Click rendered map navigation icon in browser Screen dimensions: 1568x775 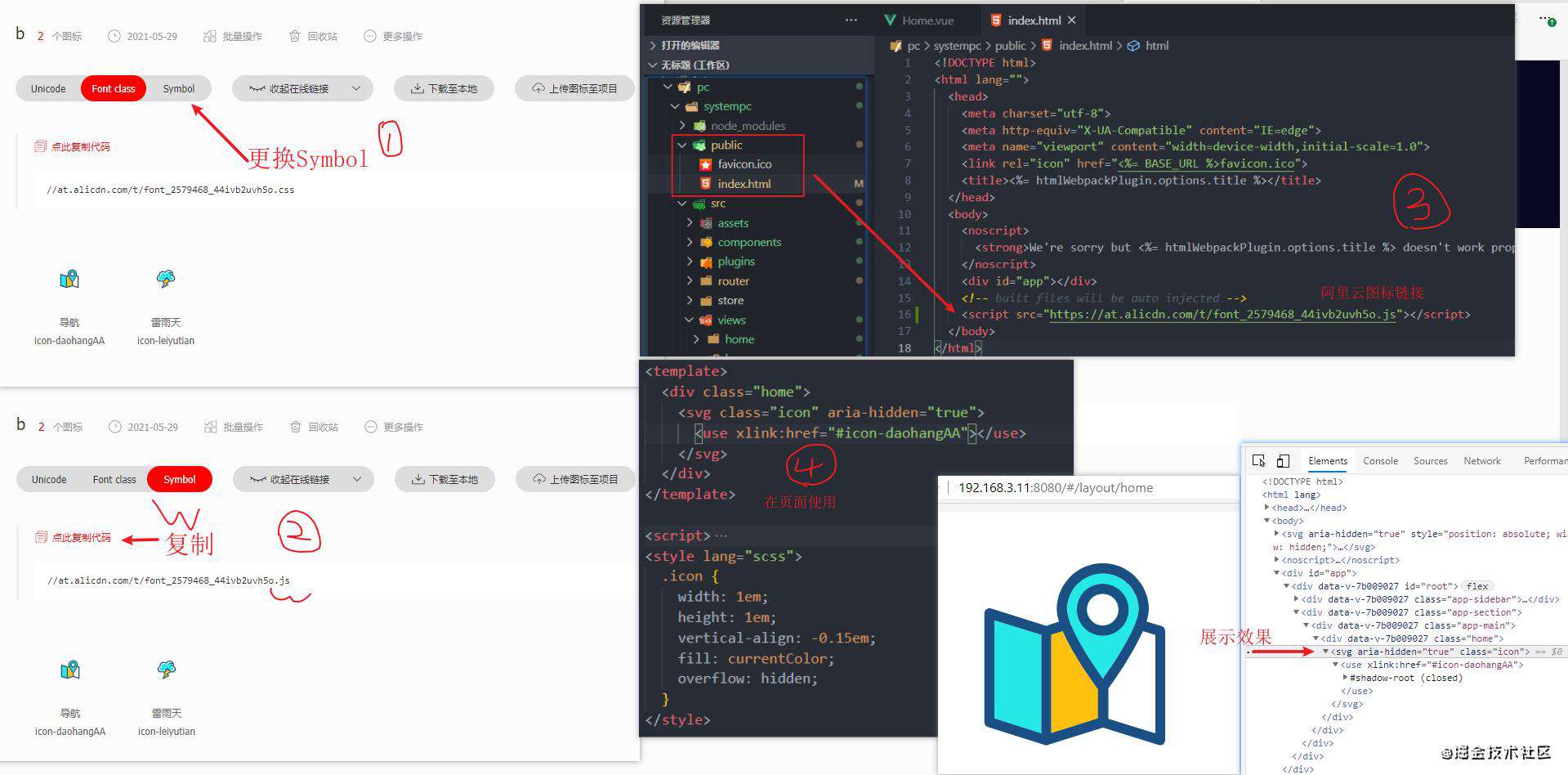1074,654
